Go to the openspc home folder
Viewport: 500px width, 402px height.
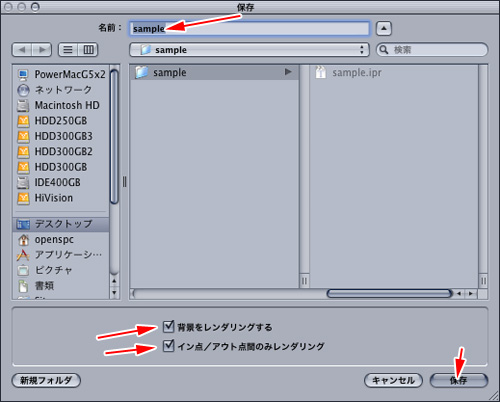[x=61, y=240]
